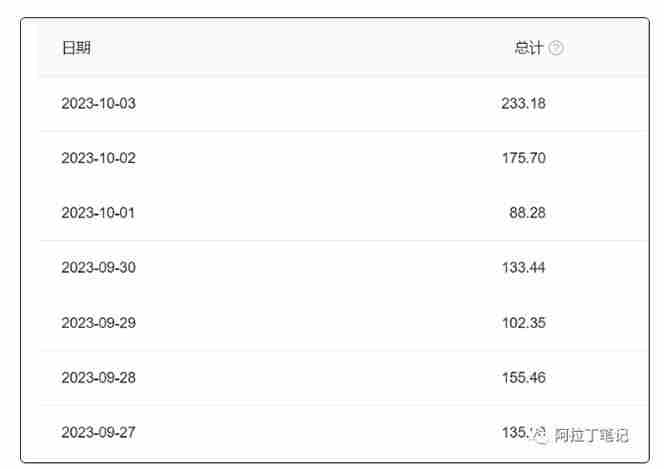Screen dimensions: 664x469
Task: Select the 2023-09-30 date cell
Action: (x=99, y=268)
